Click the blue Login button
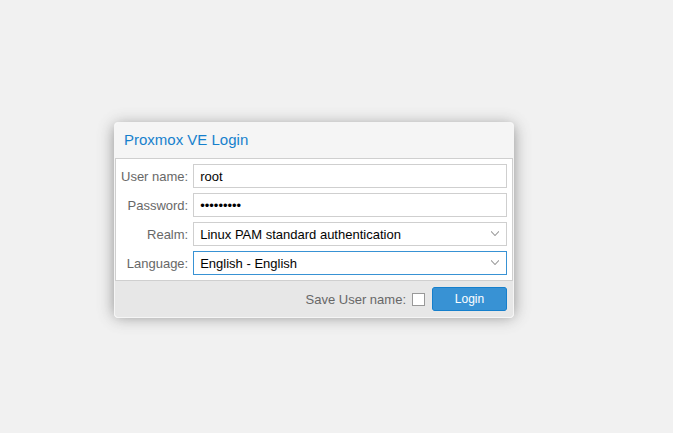 (469, 299)
